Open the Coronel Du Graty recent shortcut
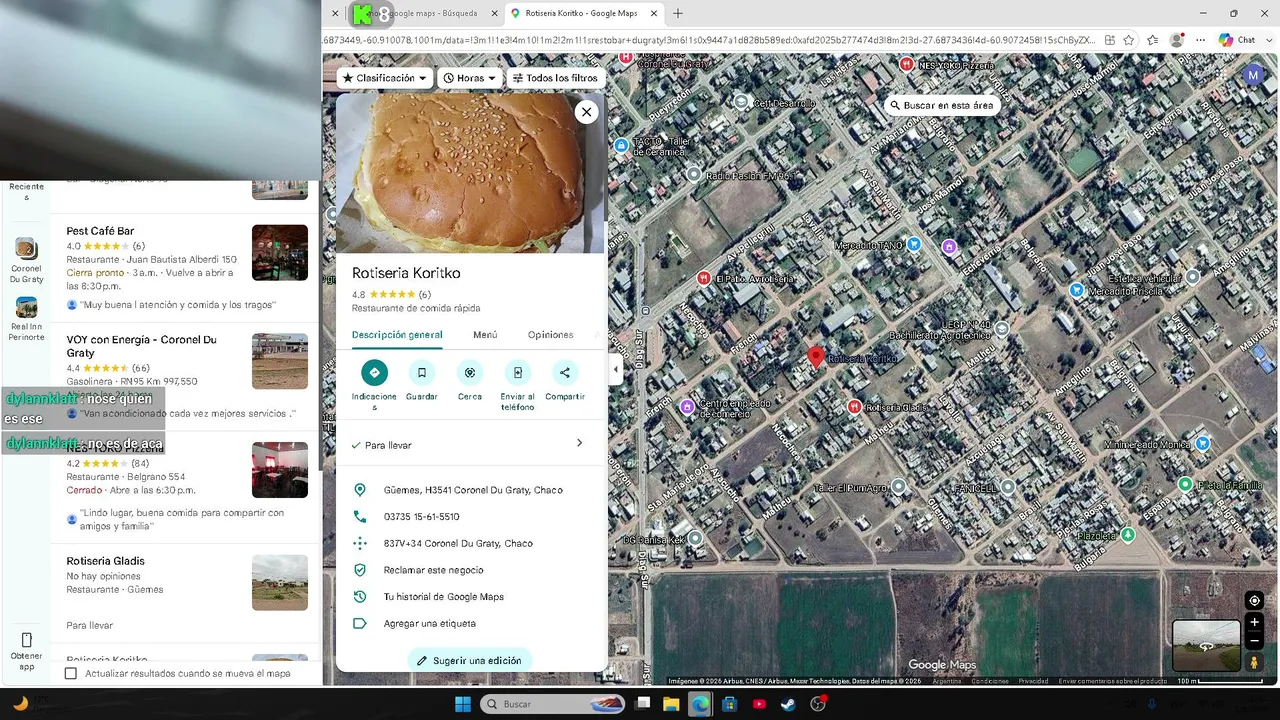Viewport: 1280px width, 720px height. [27, 260]
